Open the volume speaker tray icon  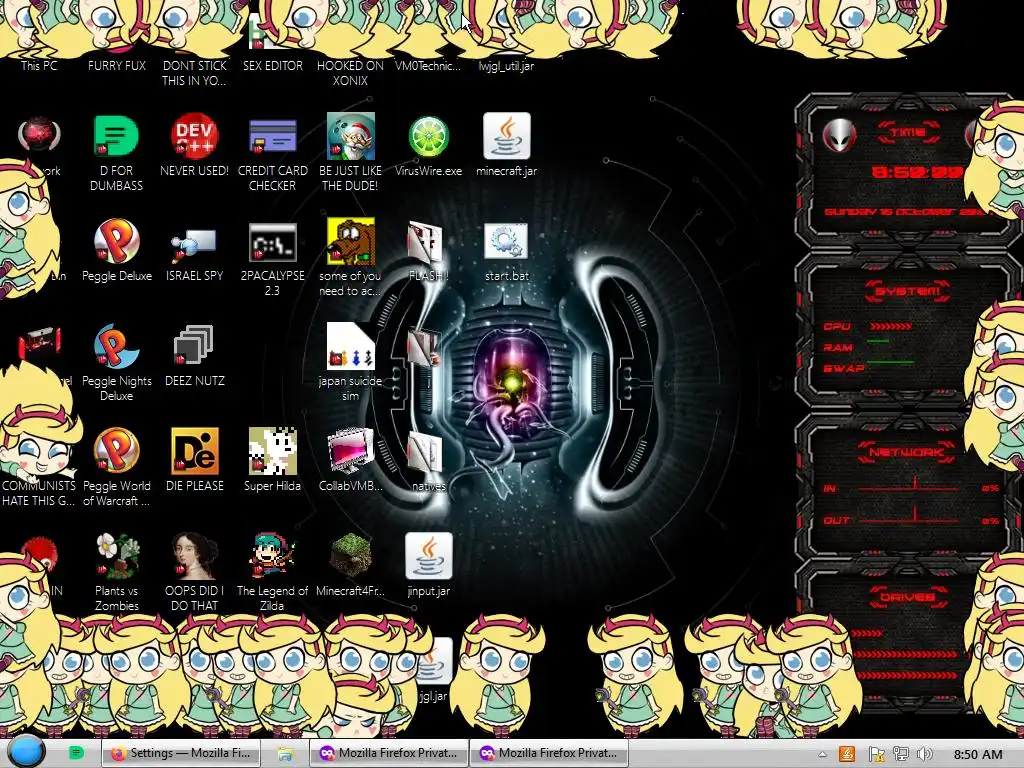click(x=924, y=754)
